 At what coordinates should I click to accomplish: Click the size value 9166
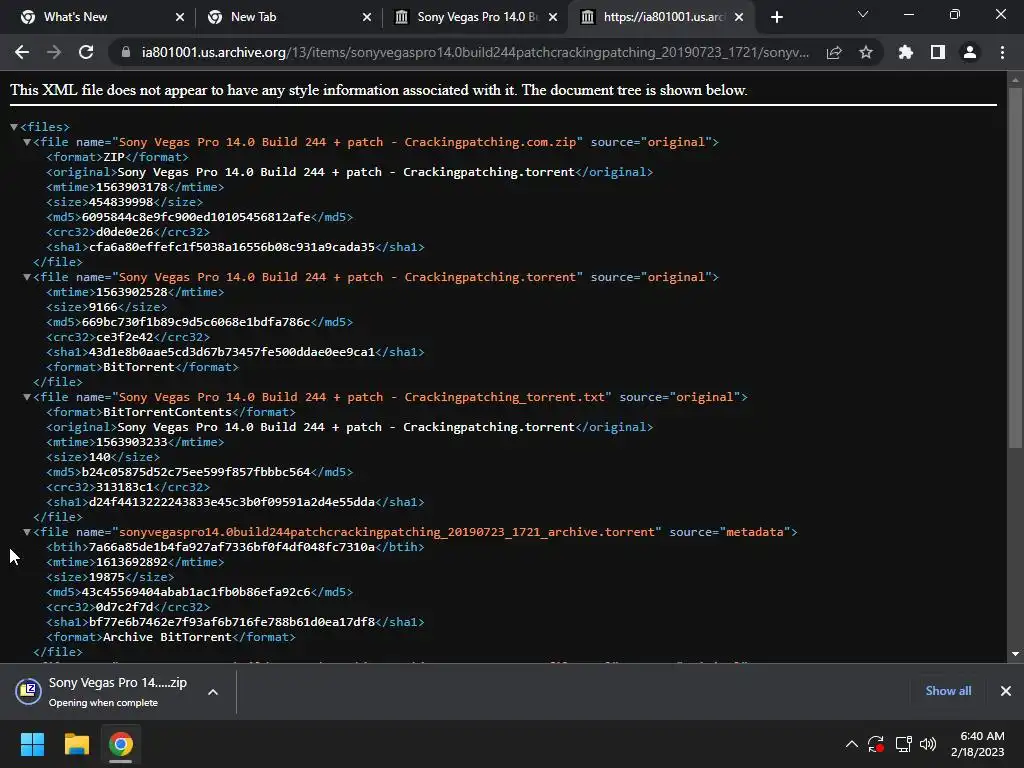click(103, 307)
